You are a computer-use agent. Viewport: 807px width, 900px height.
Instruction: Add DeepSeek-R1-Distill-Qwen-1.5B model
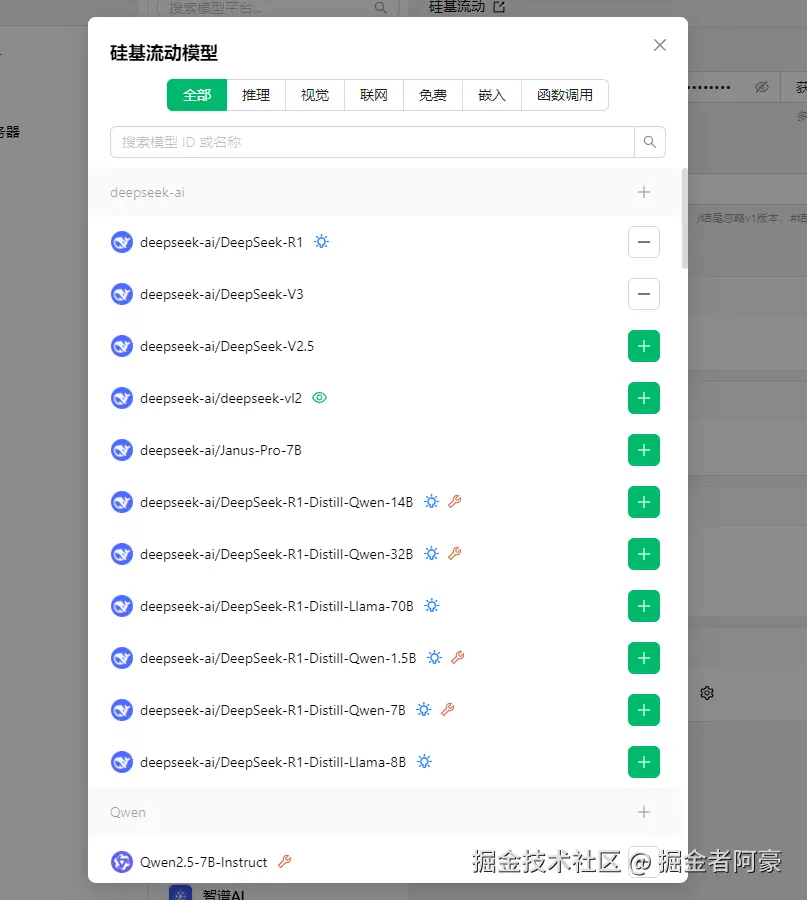tap(644, 658)
